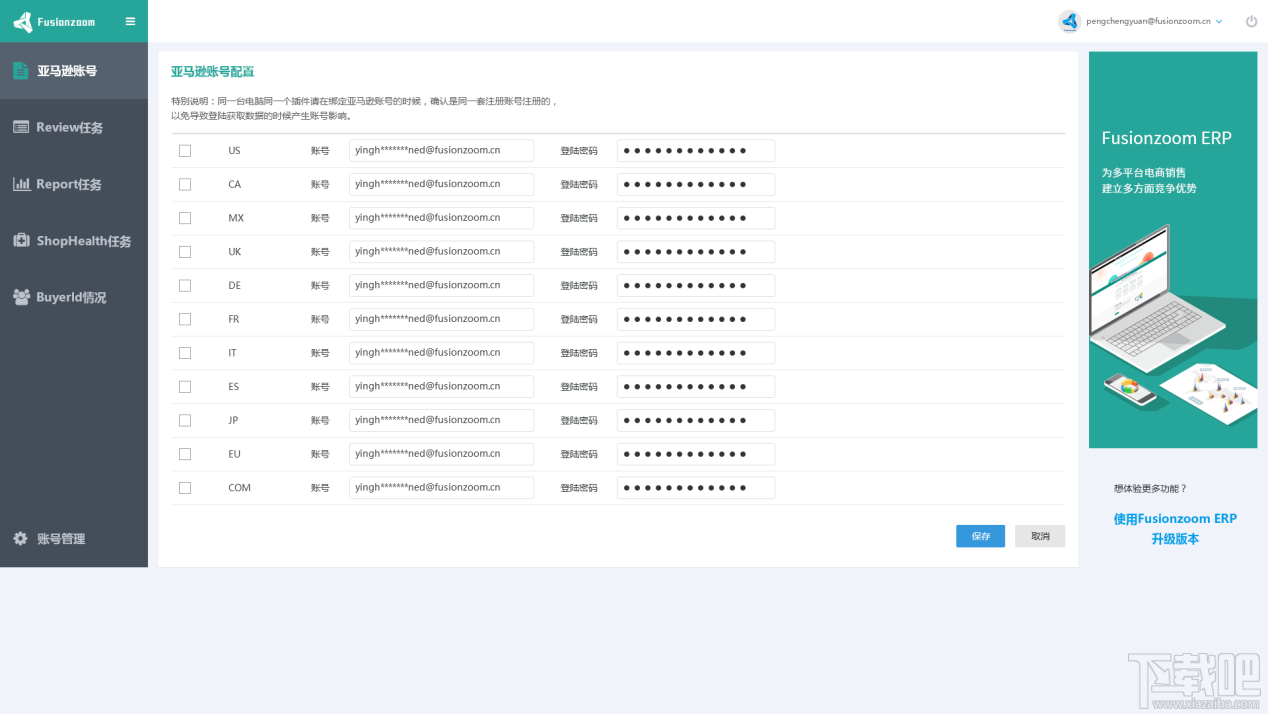Tick the IT marketplace checkbox
The image size is (1268, 714).
pyautogui.click(x=185, y=353)
